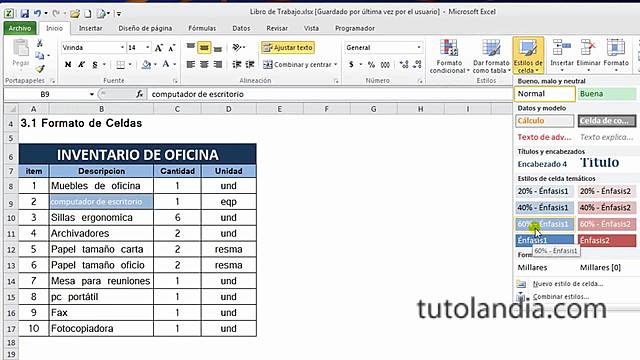Viewport: 640px width, 360px height.
Task: Switch to the Fórmulas tab
Action: tap(202, 28)
